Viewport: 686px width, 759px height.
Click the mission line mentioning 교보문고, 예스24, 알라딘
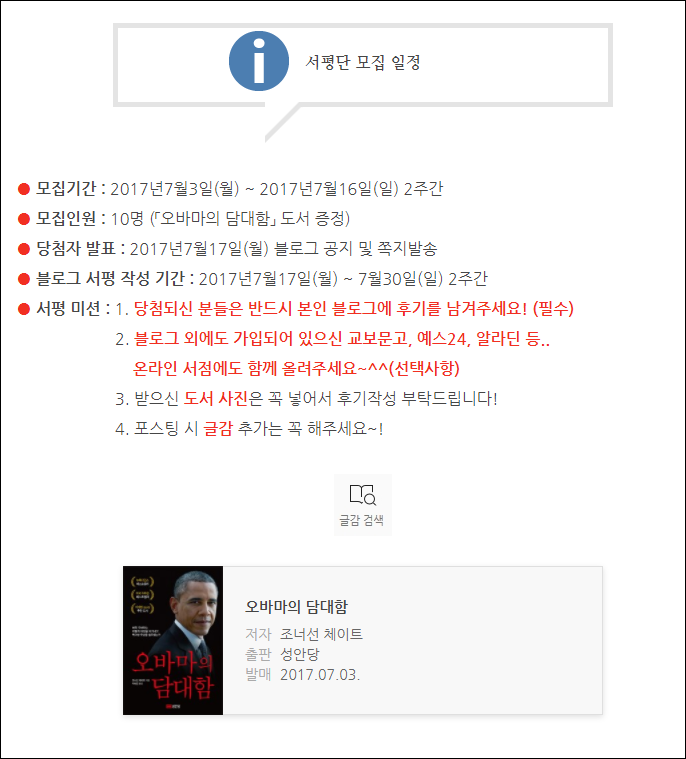(x=342, y=338)
